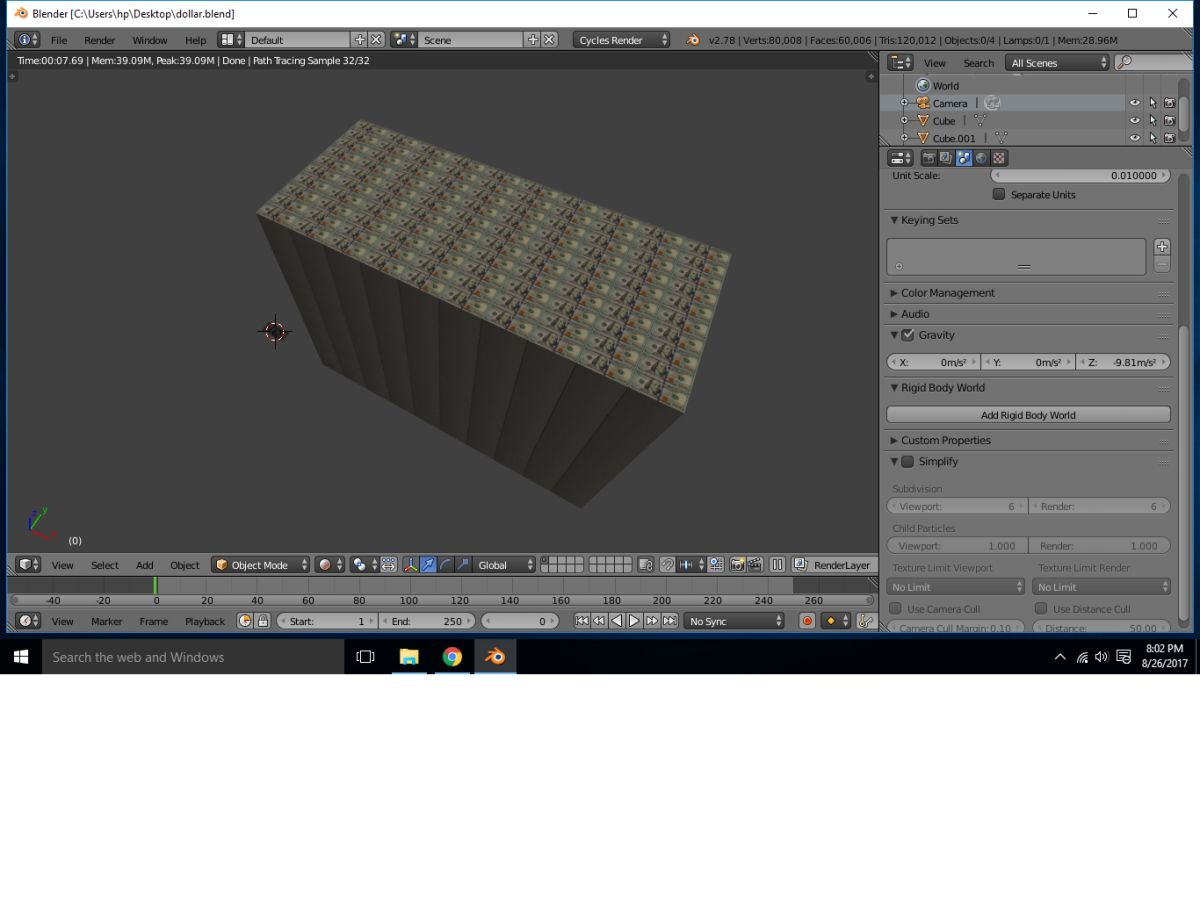
Task: Select the translate manipulator arrow
Action: coord(428,565)
